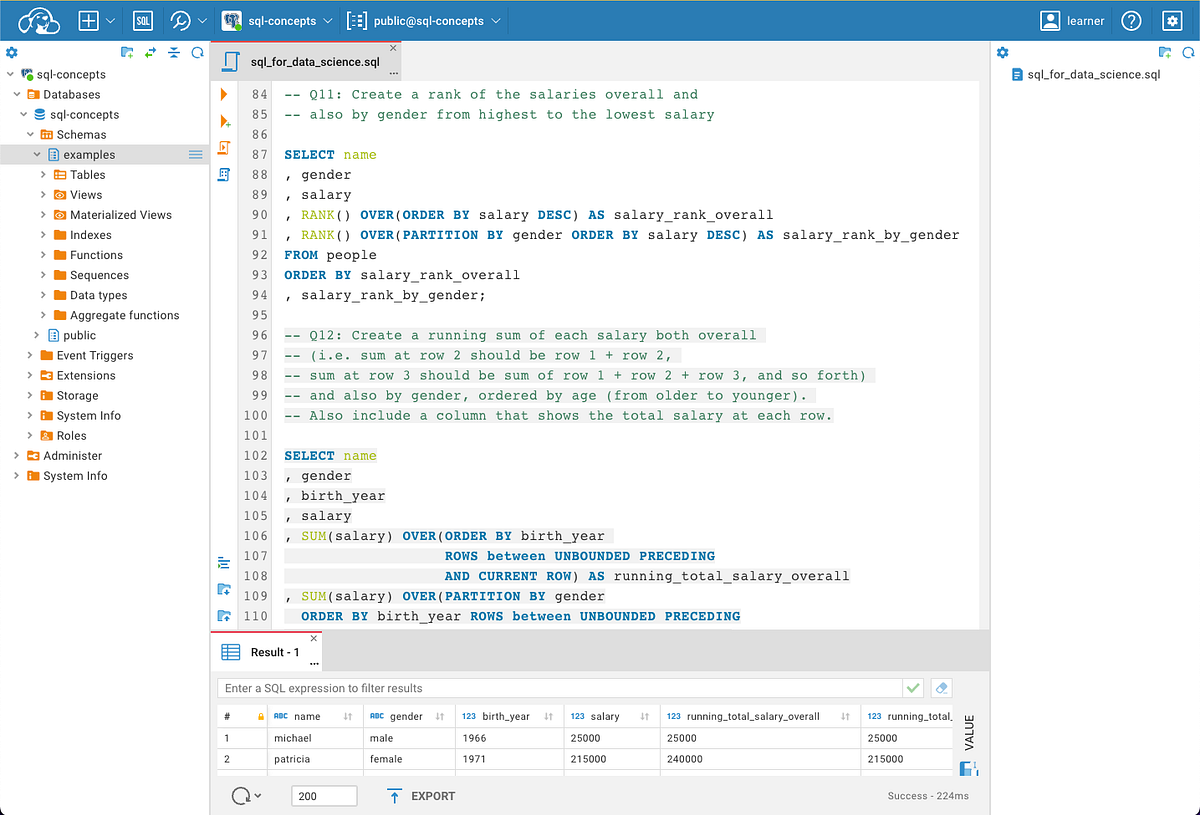Toggle sort on the salary column

point(643,716)
